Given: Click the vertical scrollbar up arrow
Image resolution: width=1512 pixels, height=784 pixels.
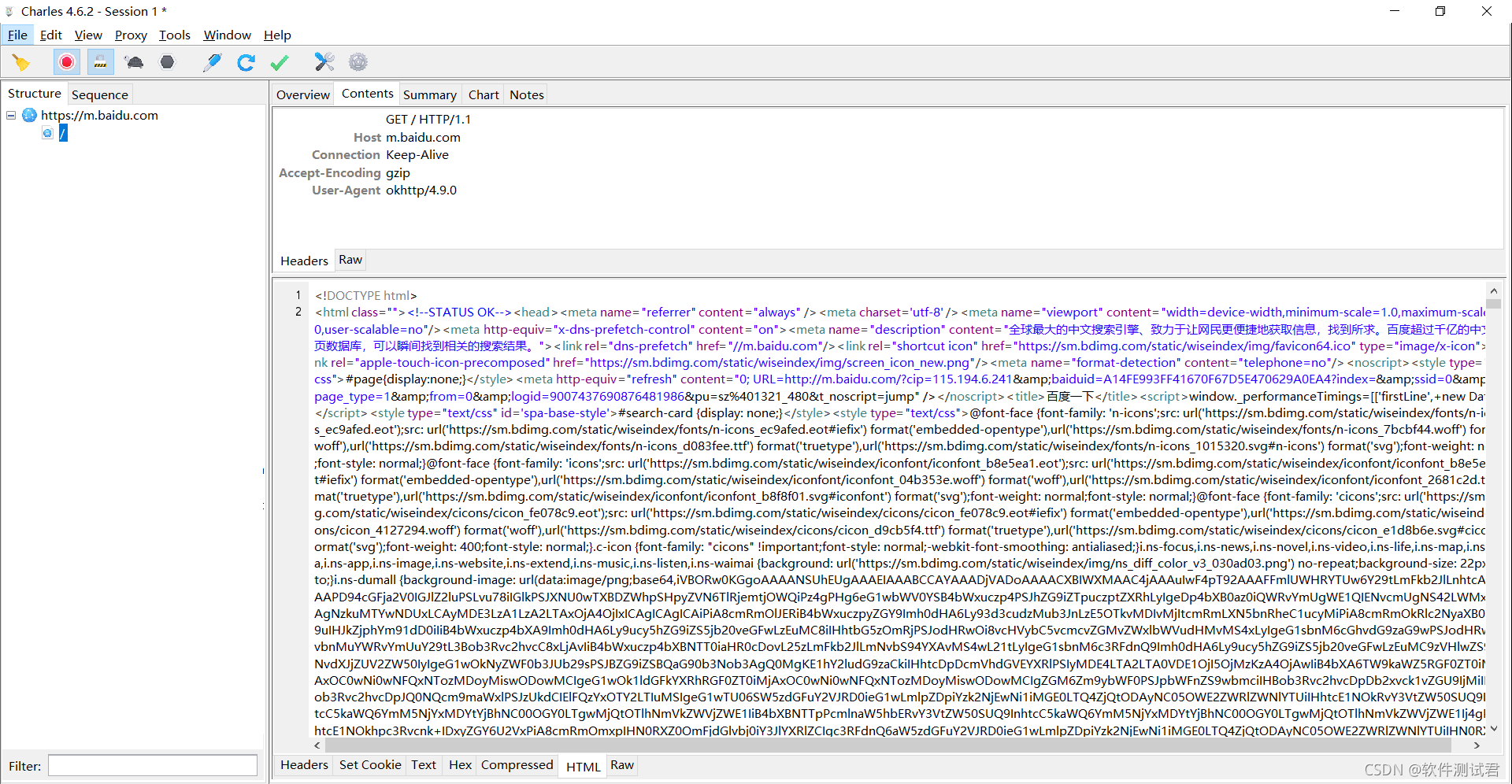Looking at the screenshot, I should [1493, 290].
